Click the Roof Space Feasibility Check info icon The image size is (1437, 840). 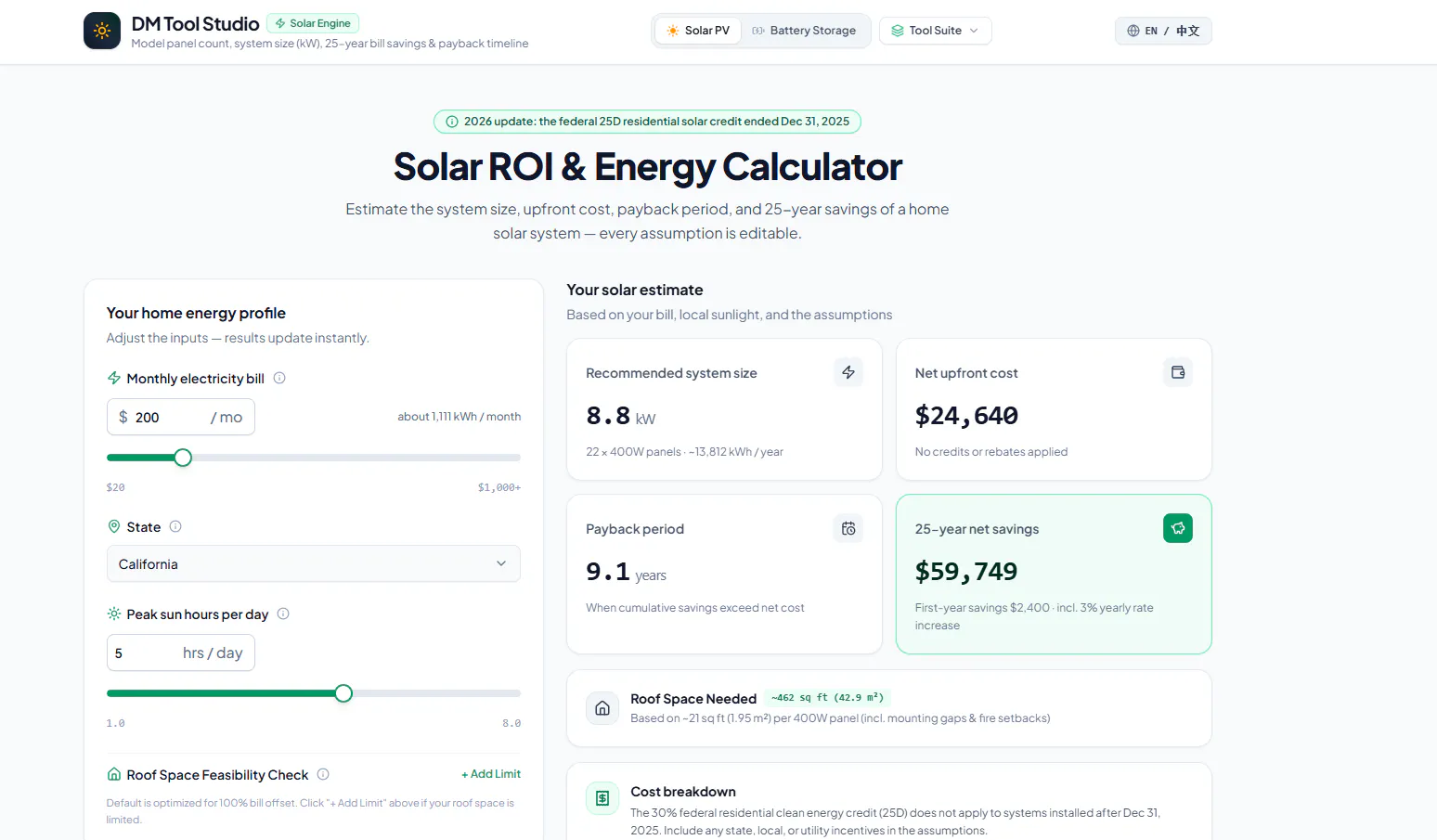click(x=323, y=774)
